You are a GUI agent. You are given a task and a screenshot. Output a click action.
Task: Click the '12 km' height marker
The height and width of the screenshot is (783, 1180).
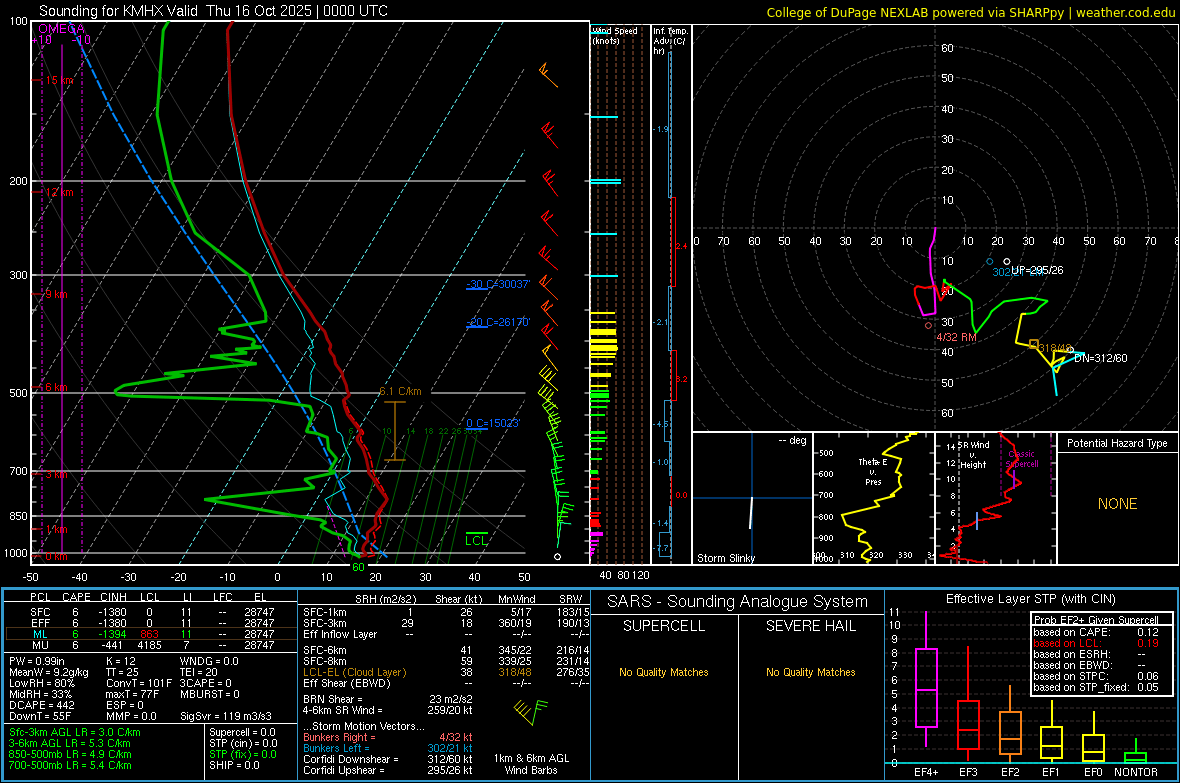pos(60,192)
